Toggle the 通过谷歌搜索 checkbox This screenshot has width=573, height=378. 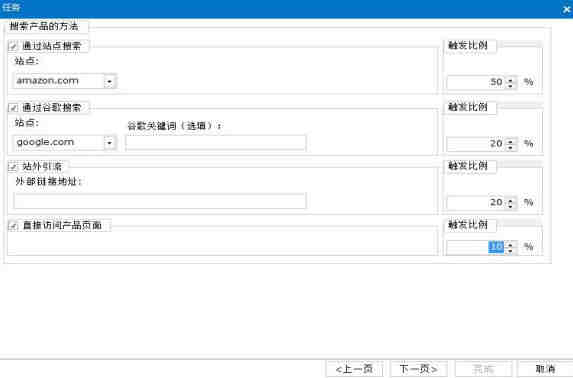[13, 108]
